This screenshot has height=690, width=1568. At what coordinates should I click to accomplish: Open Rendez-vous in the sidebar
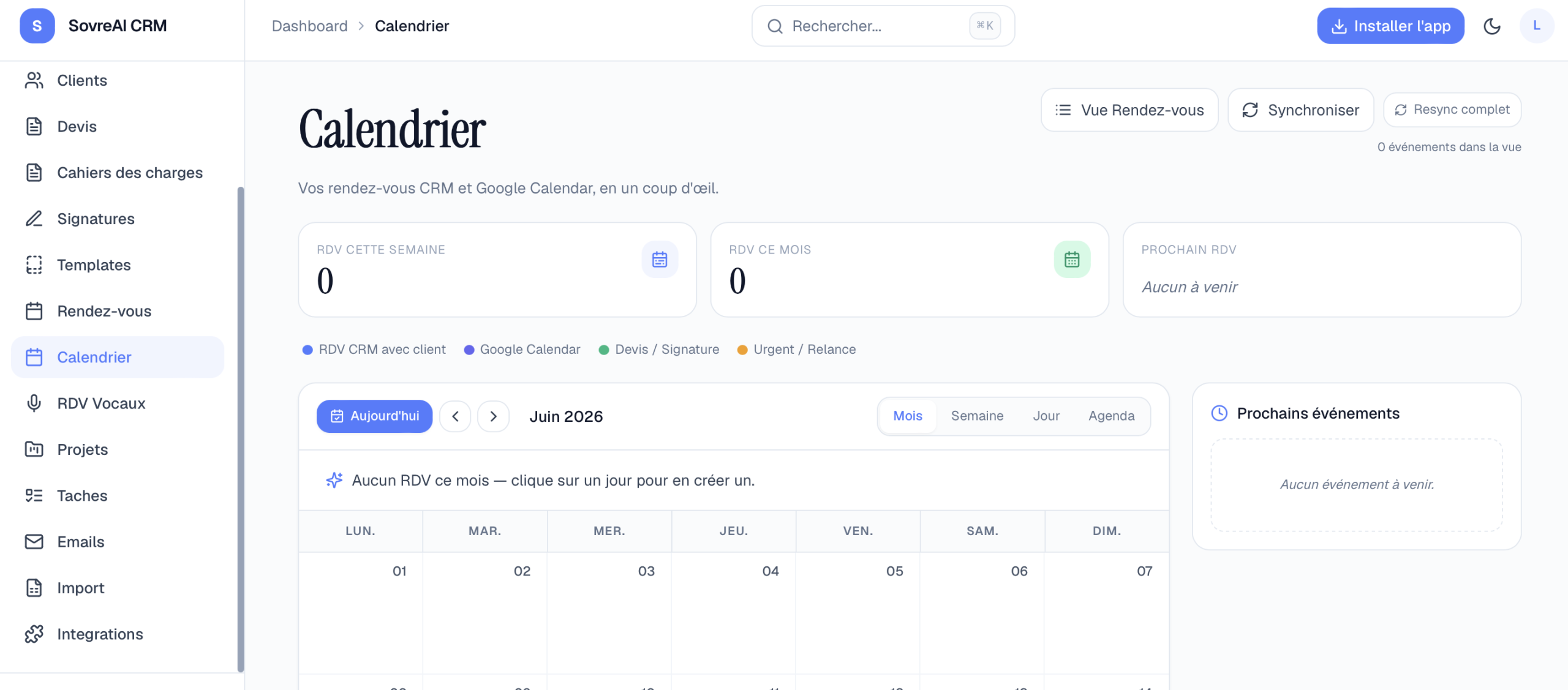point(118,311)
